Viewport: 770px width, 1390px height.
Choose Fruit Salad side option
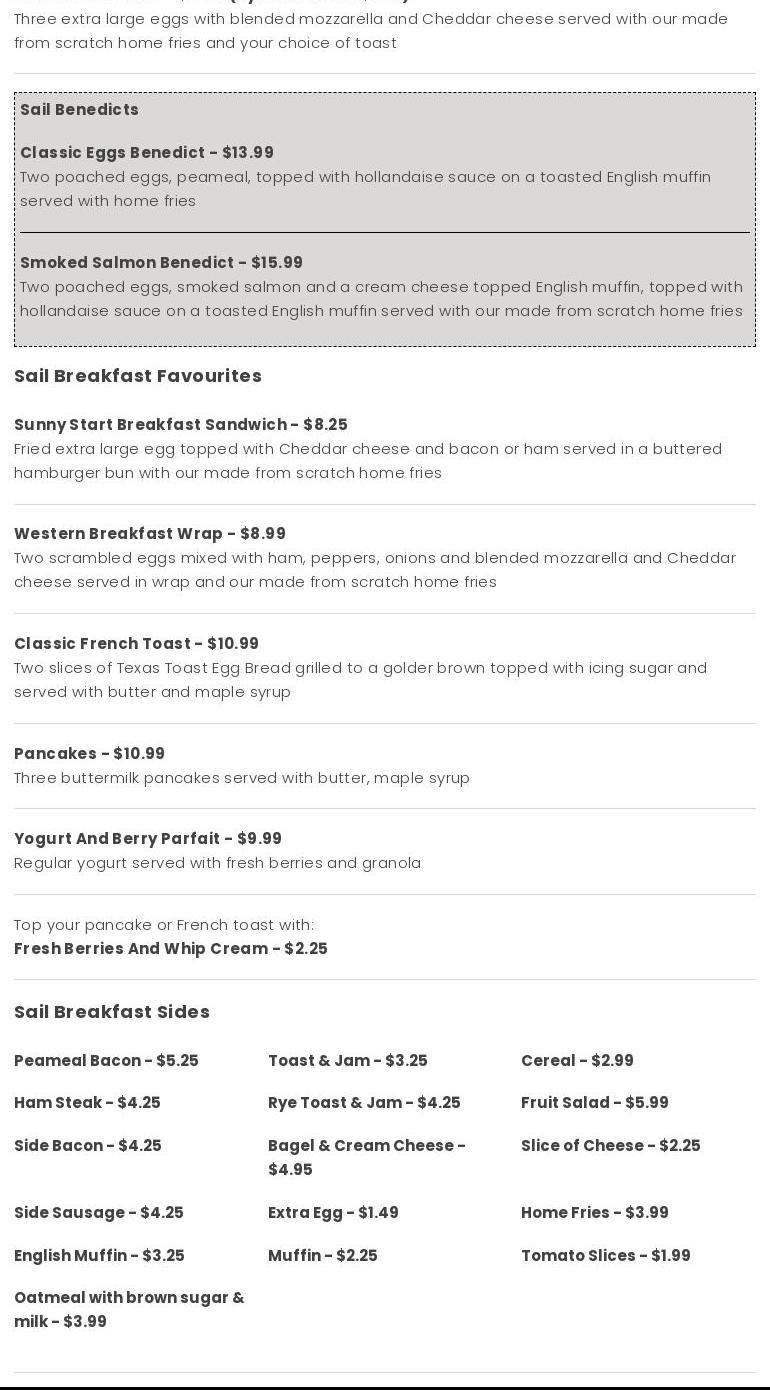coord(594,1103)
